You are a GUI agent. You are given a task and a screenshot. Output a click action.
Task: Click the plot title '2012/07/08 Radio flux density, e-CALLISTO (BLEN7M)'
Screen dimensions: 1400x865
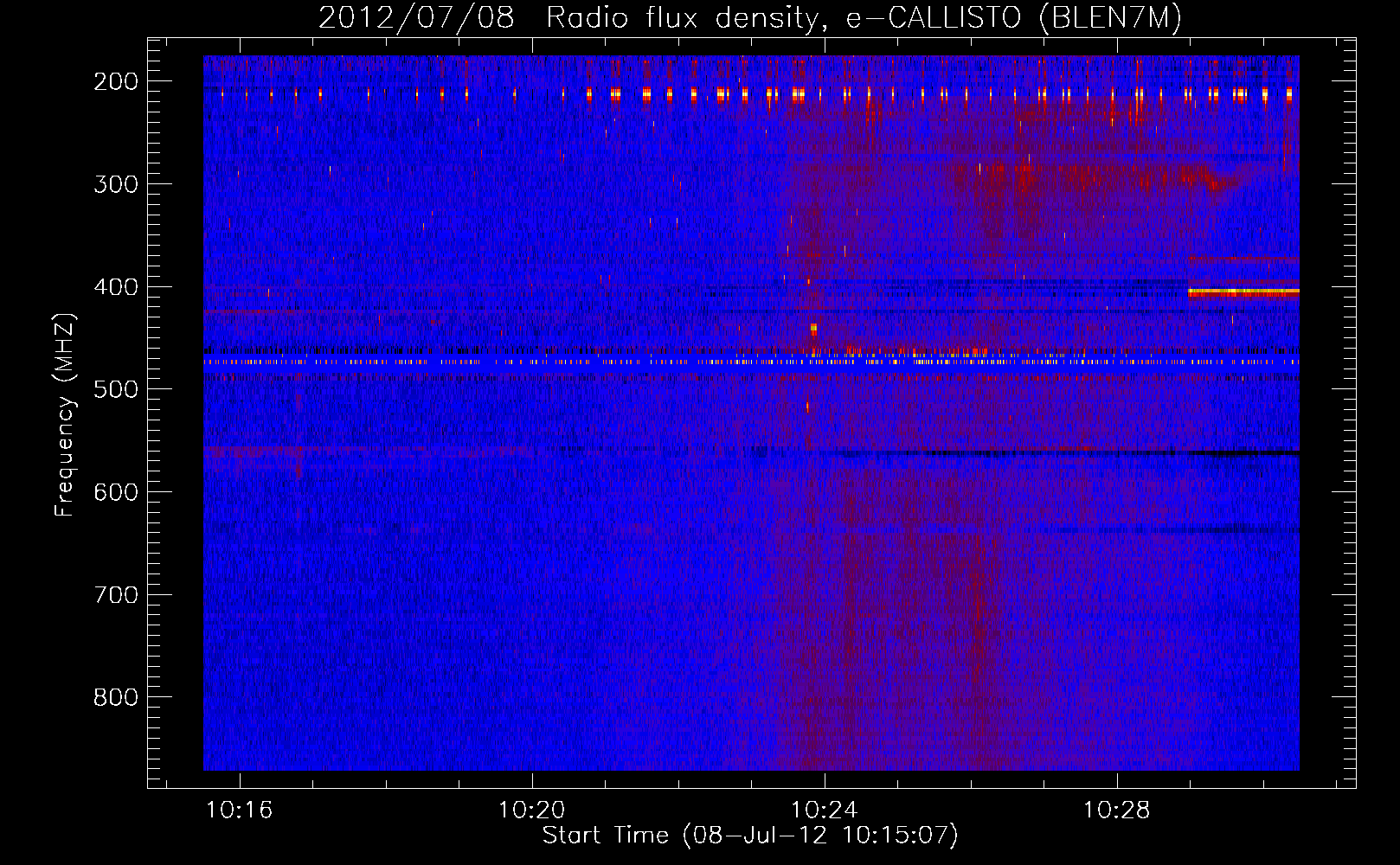coord(749,17)
